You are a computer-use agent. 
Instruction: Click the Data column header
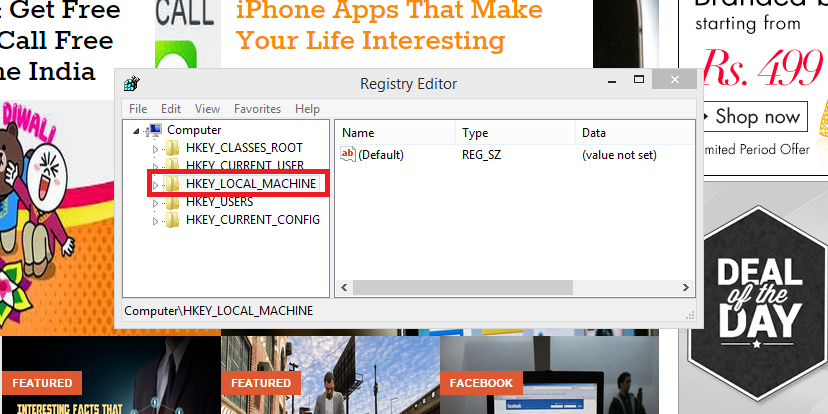[x=635, y=133]
